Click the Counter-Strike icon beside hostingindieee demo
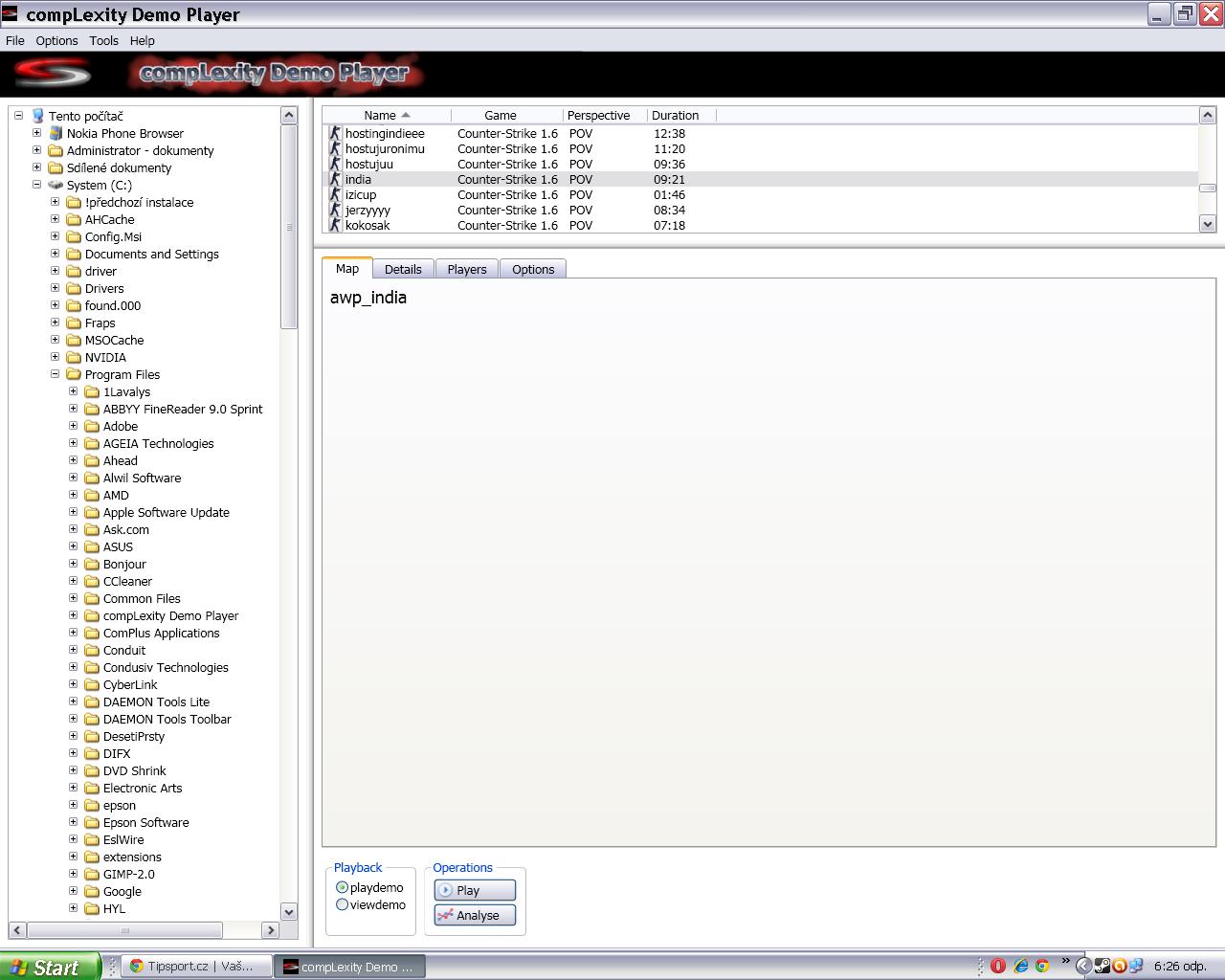The image size is (1225, 980). tap(335, 133)
